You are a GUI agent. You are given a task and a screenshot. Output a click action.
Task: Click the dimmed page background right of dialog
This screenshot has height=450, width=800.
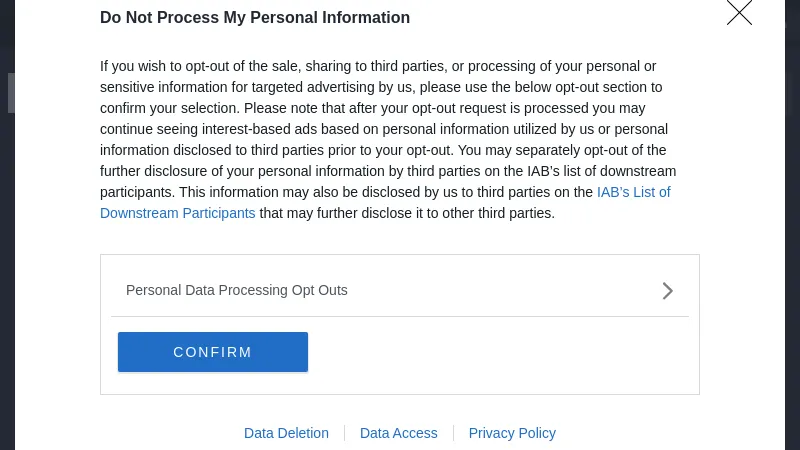coord(792,250)
